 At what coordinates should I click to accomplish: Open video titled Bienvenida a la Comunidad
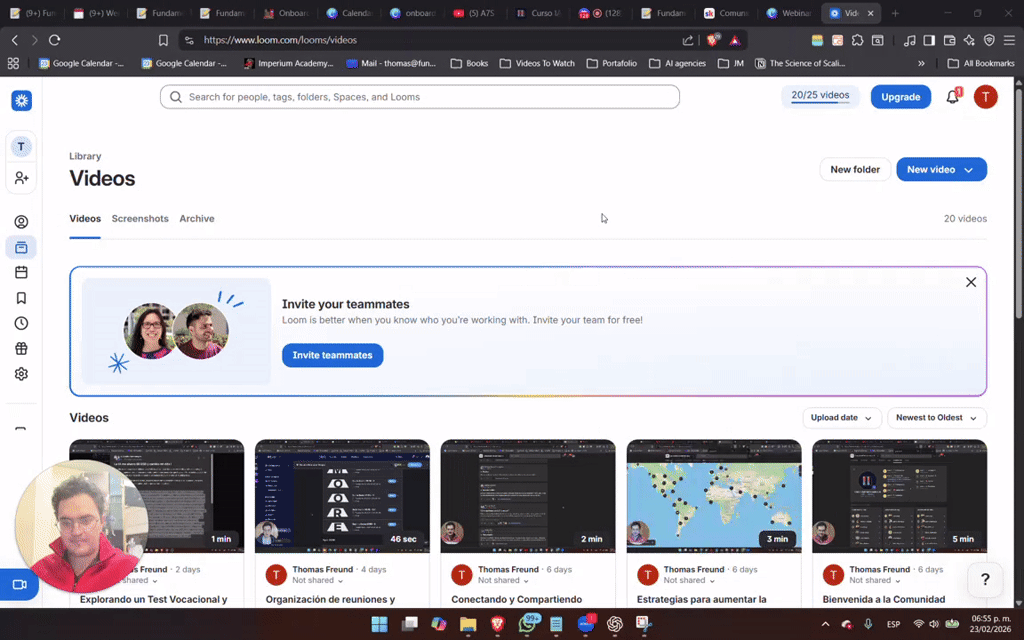coord(884,600)
